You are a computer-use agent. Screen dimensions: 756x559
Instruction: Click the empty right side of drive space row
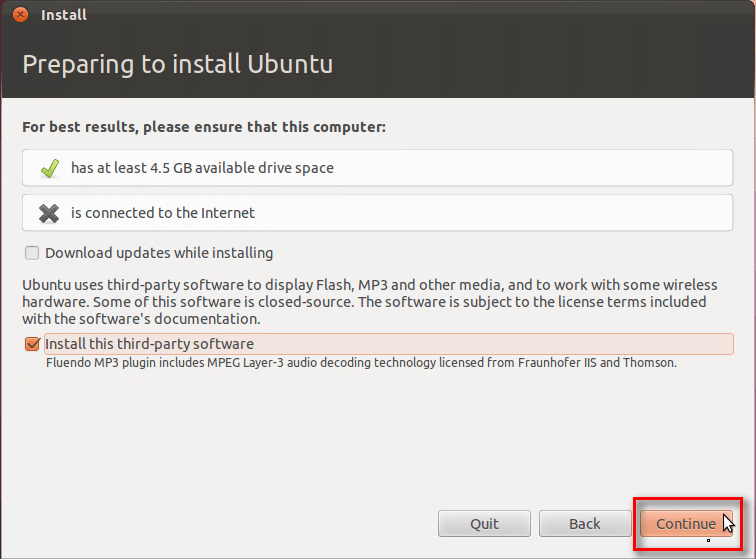[x=560, y=168]
